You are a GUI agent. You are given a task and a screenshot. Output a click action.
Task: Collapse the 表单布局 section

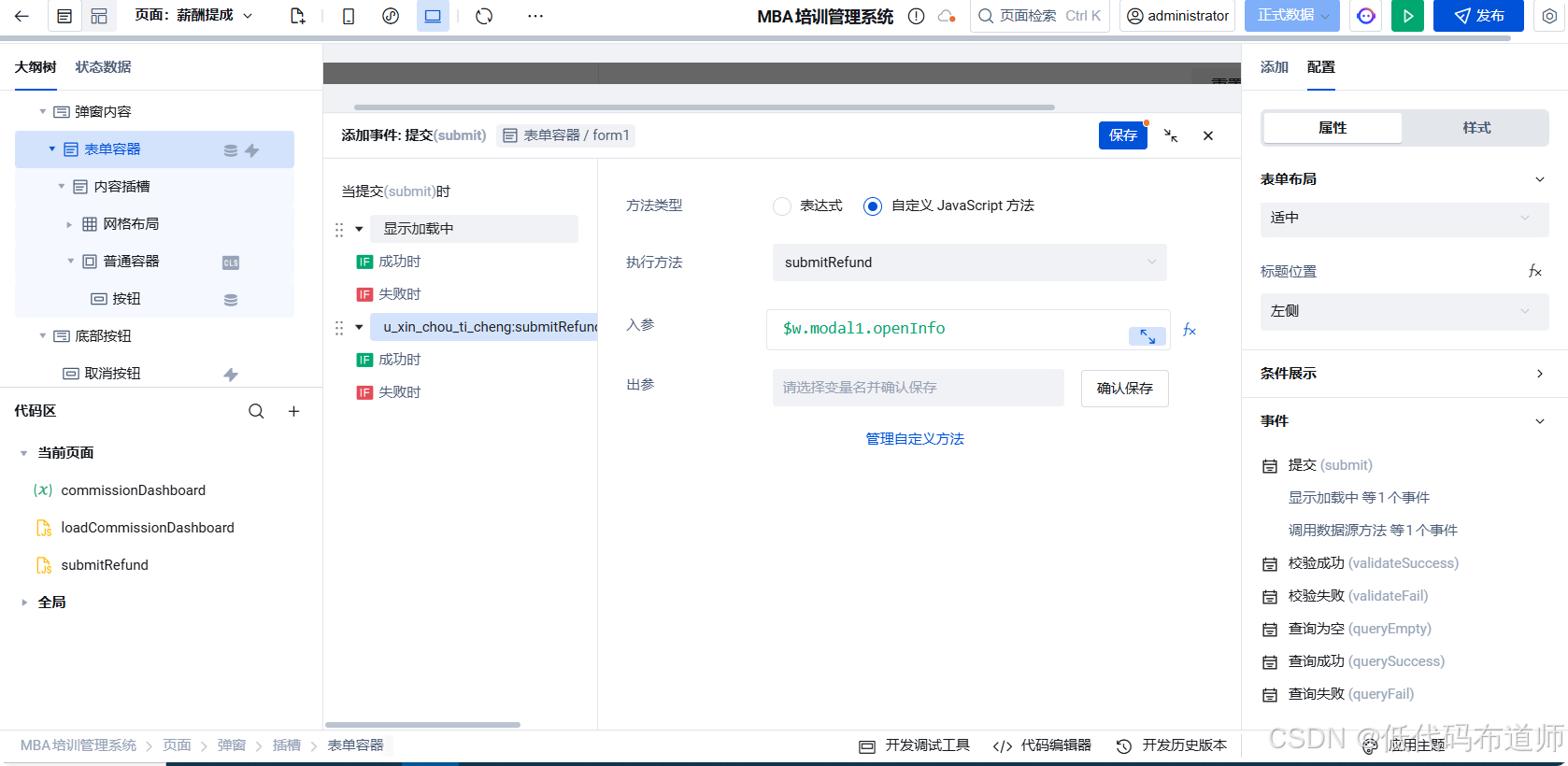[1540, 179]
